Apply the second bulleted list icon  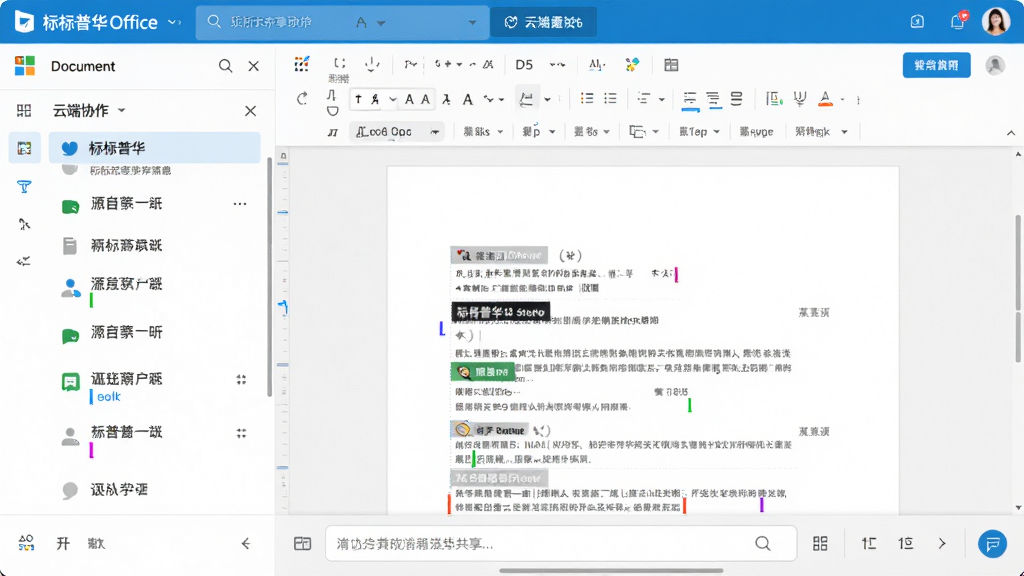coord(610,99)
